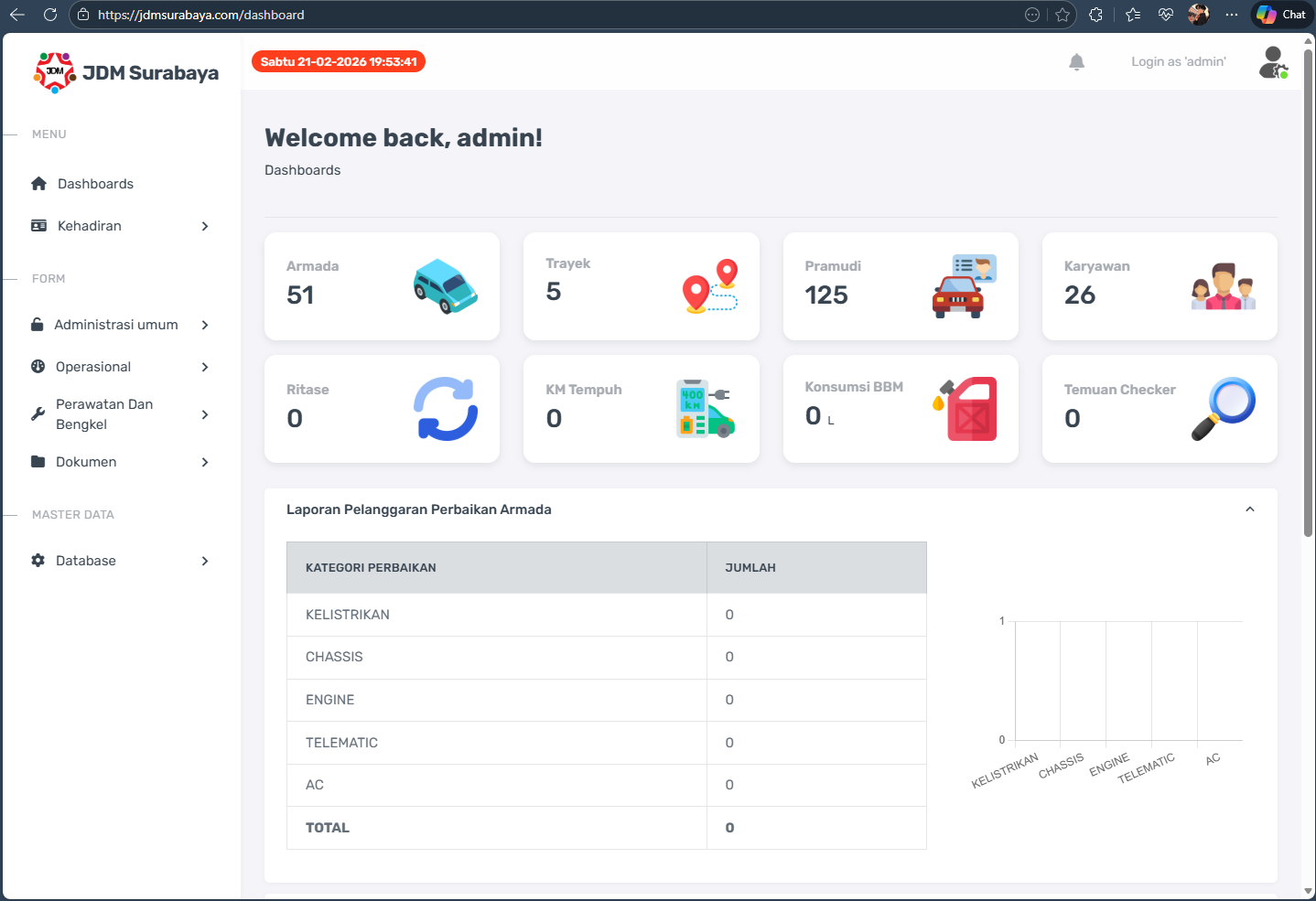Click the KM Tempuh charging station icon

coord(705,409)
